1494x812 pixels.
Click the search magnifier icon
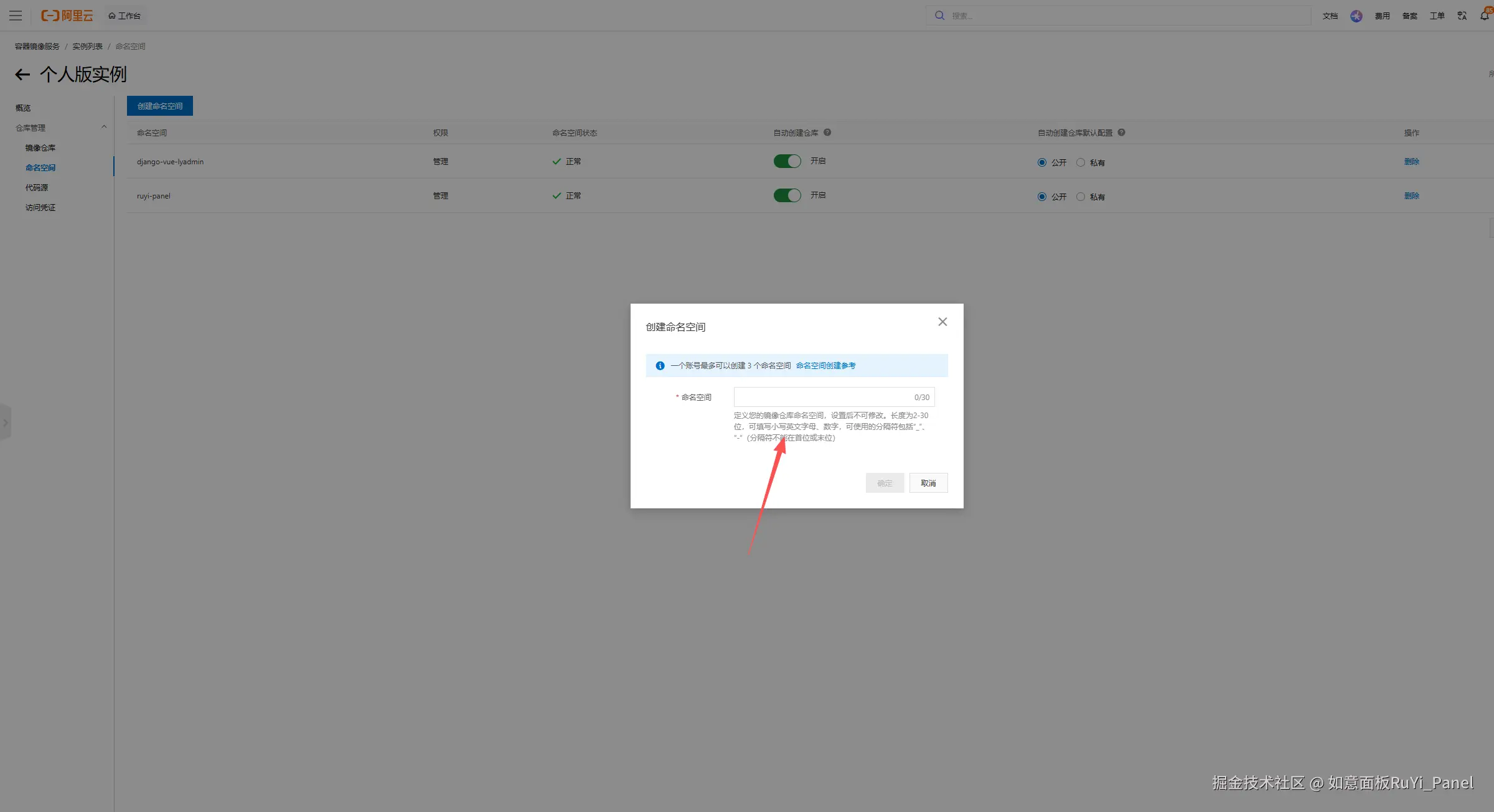coord(939,16)
